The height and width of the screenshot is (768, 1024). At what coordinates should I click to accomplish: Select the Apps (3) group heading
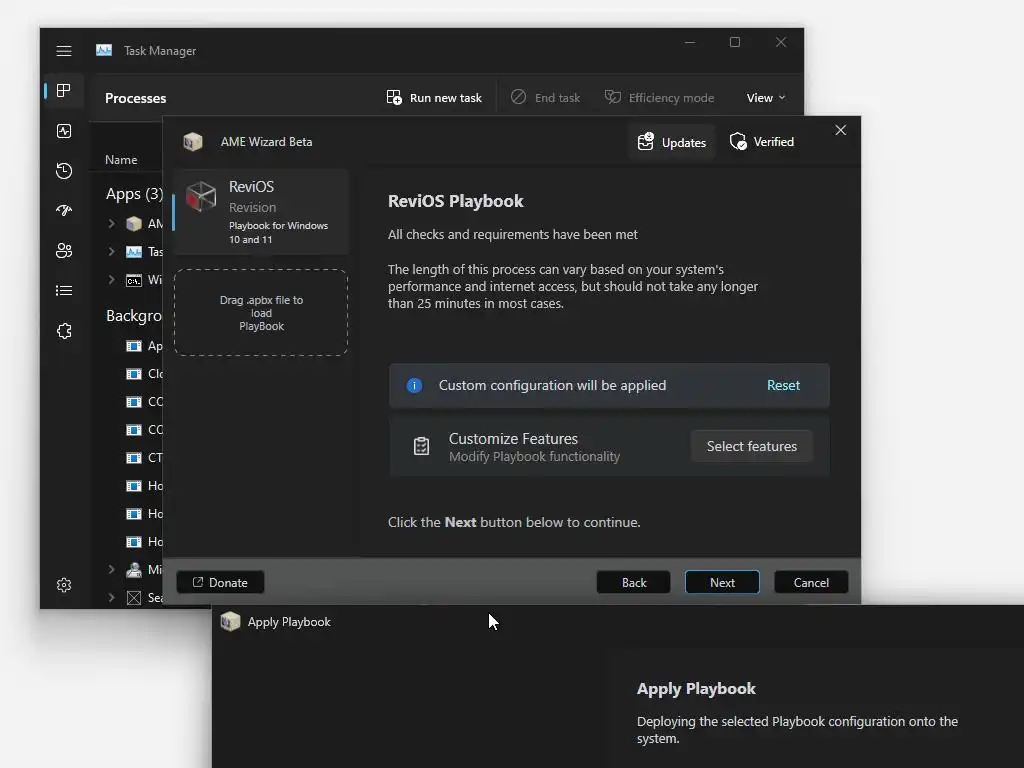point(134,194)
